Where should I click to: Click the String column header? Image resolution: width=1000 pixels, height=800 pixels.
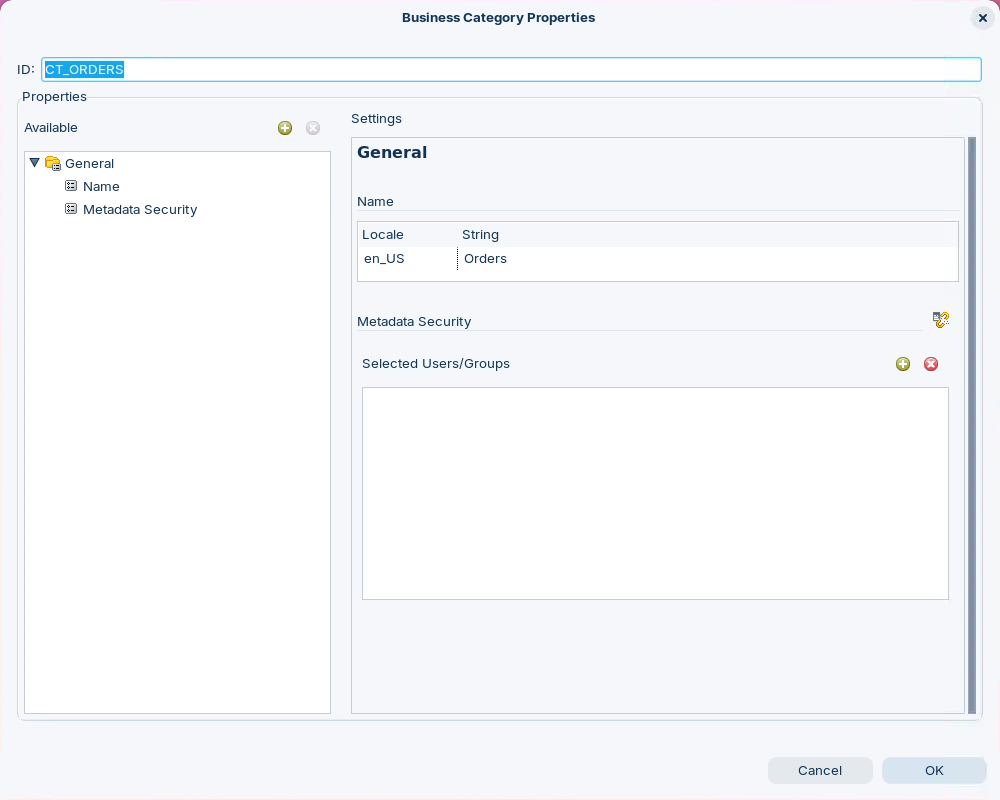(x=707, y=235)
